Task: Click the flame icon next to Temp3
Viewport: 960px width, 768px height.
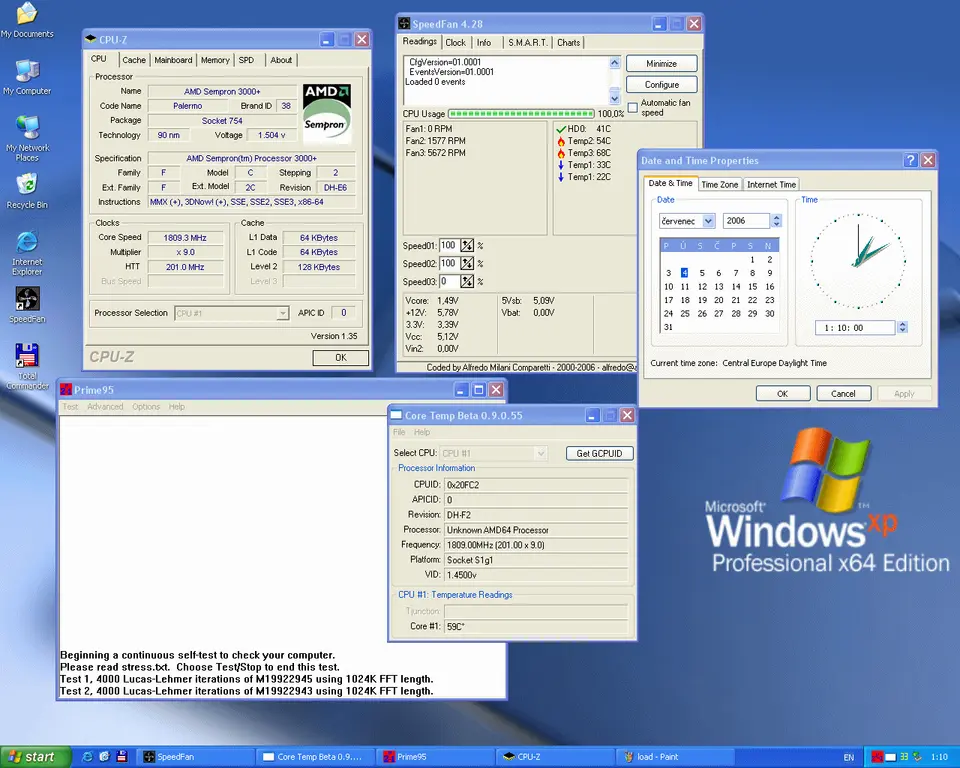Action: coord(561,153)
